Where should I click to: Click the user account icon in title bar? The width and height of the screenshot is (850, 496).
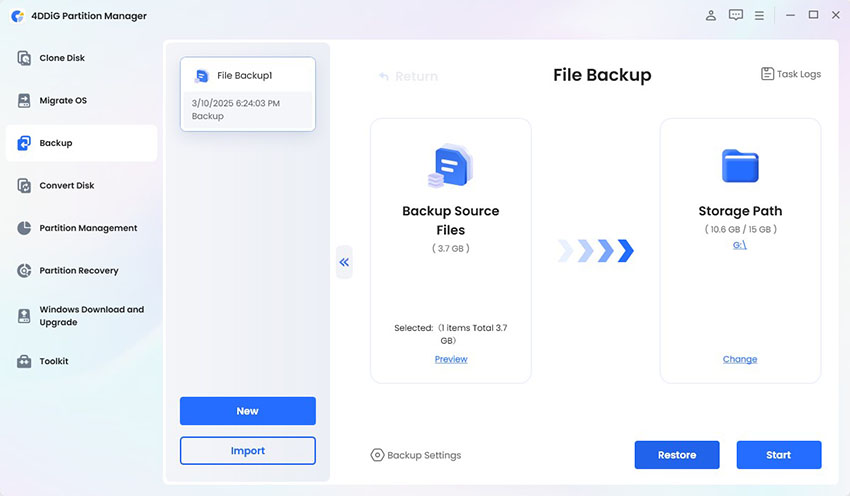pos(711,15)
